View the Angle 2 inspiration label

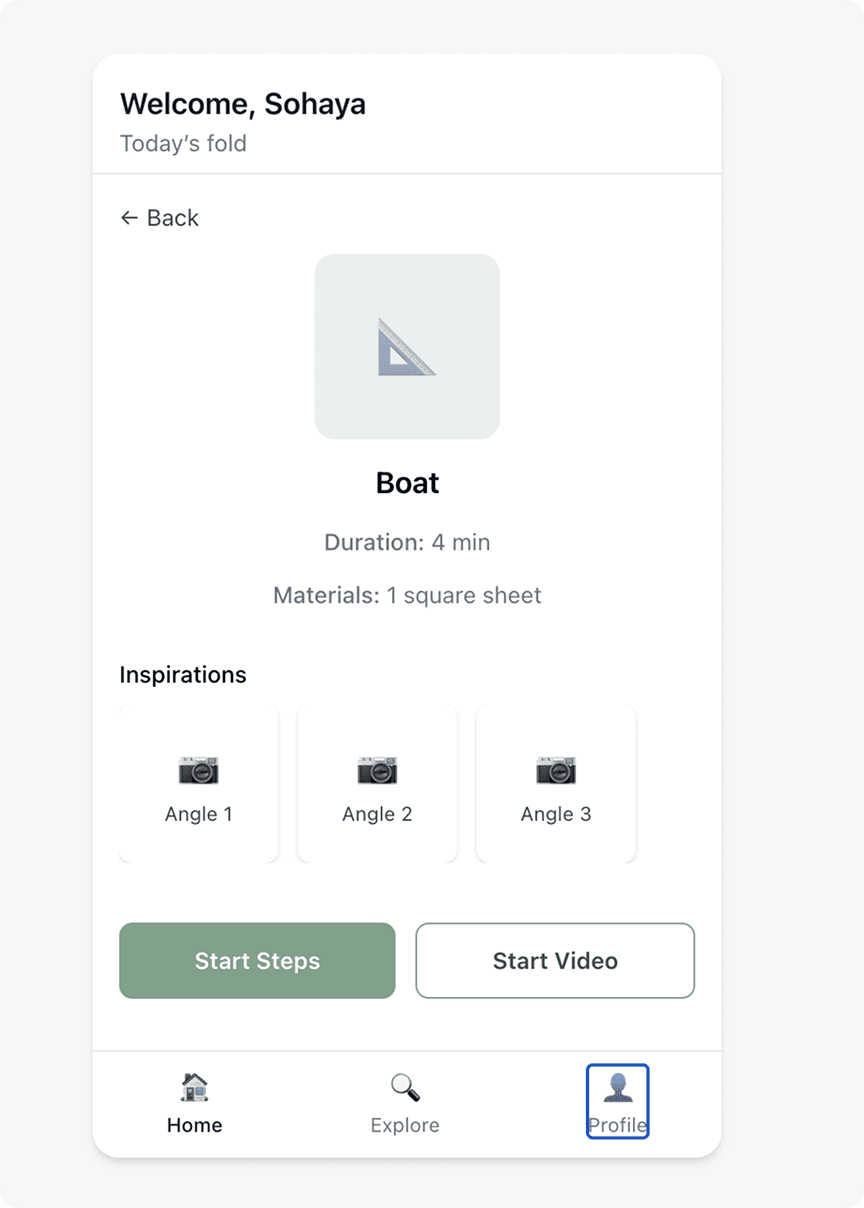[377, 814]
